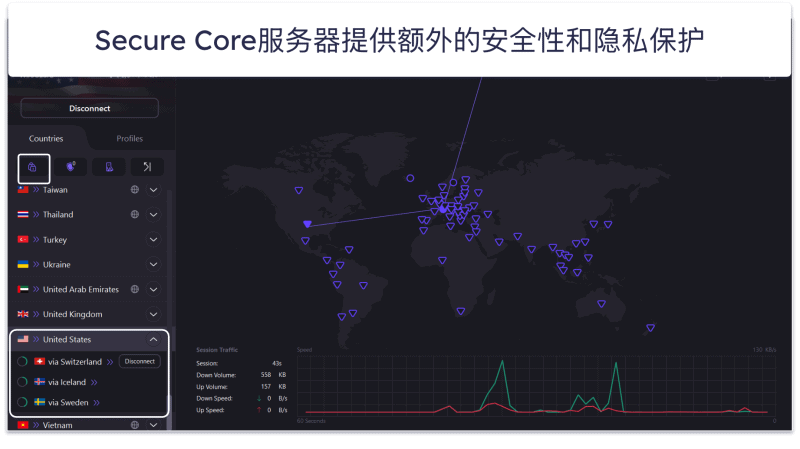Select the Turkey country label
This screenshot has height=449, width=800.
point(55,240)
